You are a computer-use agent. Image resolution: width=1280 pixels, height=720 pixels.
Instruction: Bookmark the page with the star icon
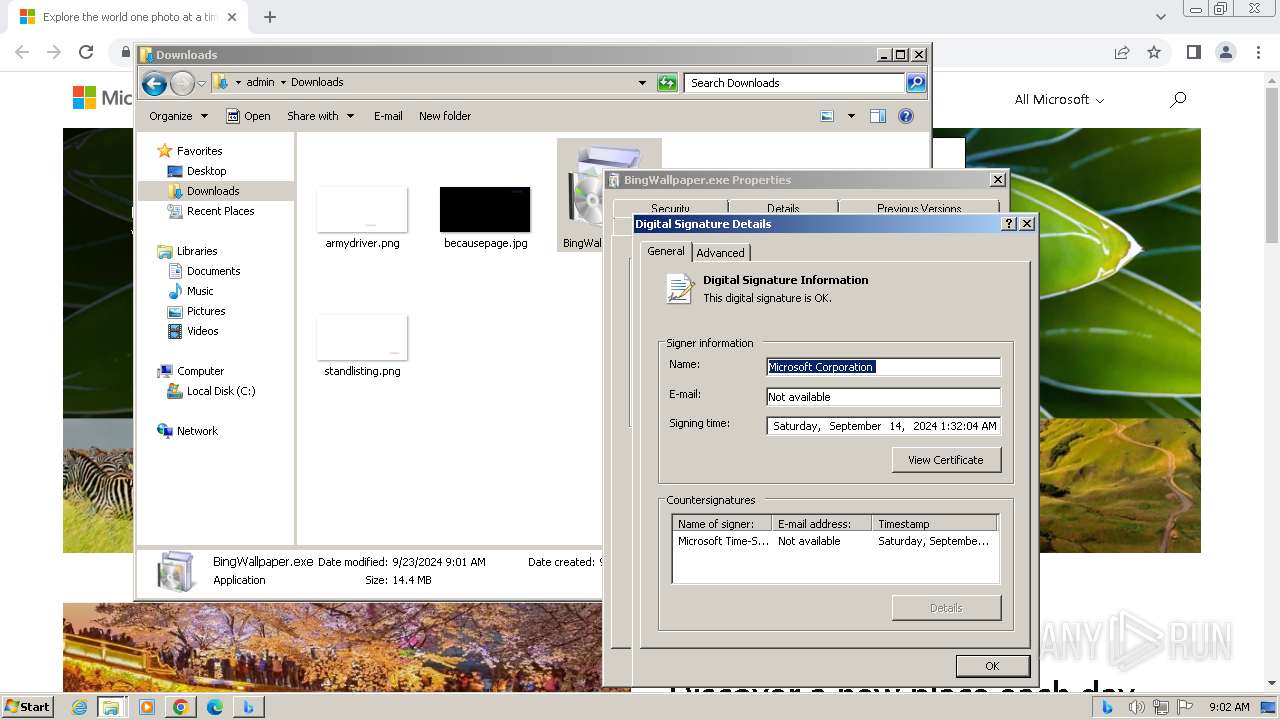pos(1154,52)
